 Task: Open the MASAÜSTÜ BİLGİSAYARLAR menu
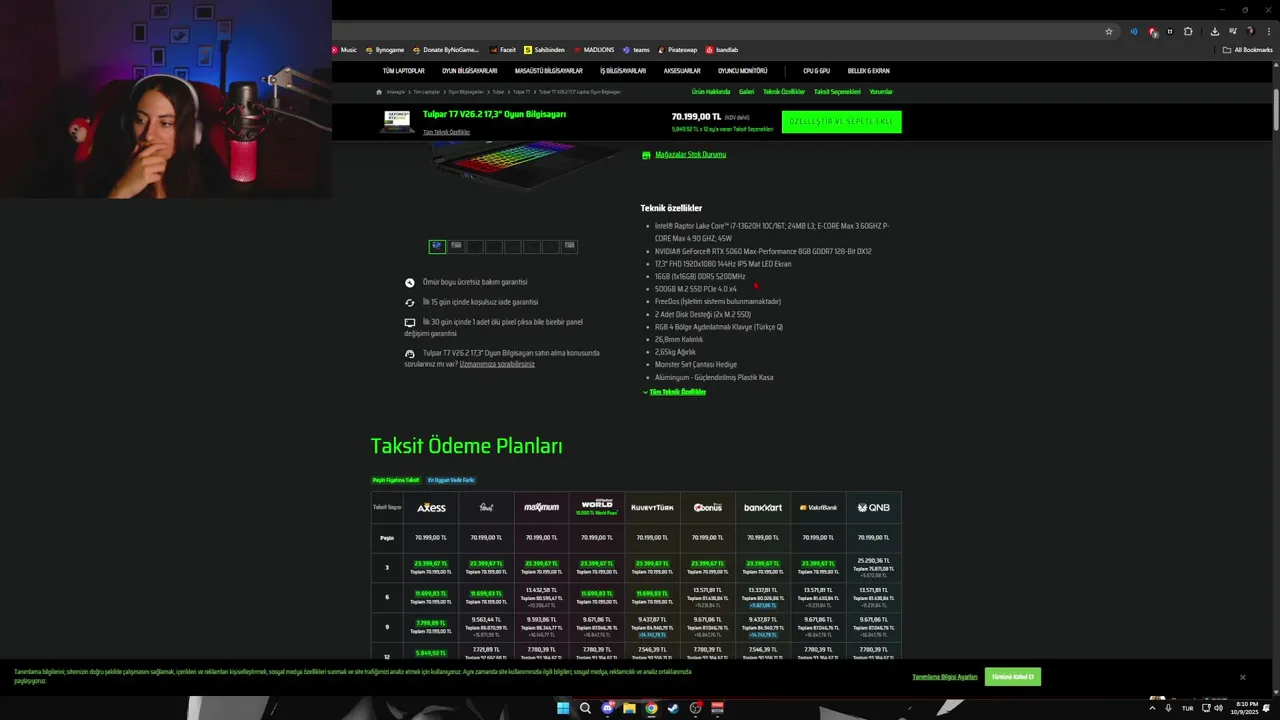pyautogui.click(x=548, y=71)
